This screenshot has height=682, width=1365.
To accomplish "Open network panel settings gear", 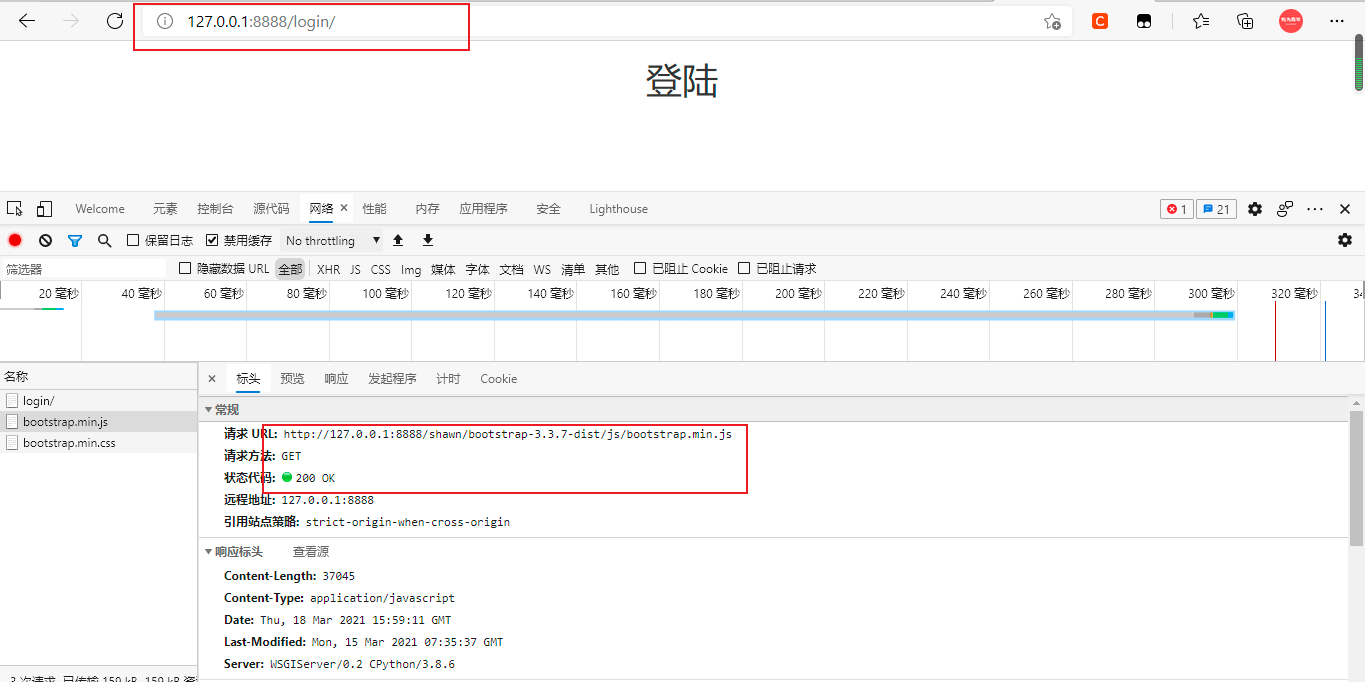I will (1345, 240).
